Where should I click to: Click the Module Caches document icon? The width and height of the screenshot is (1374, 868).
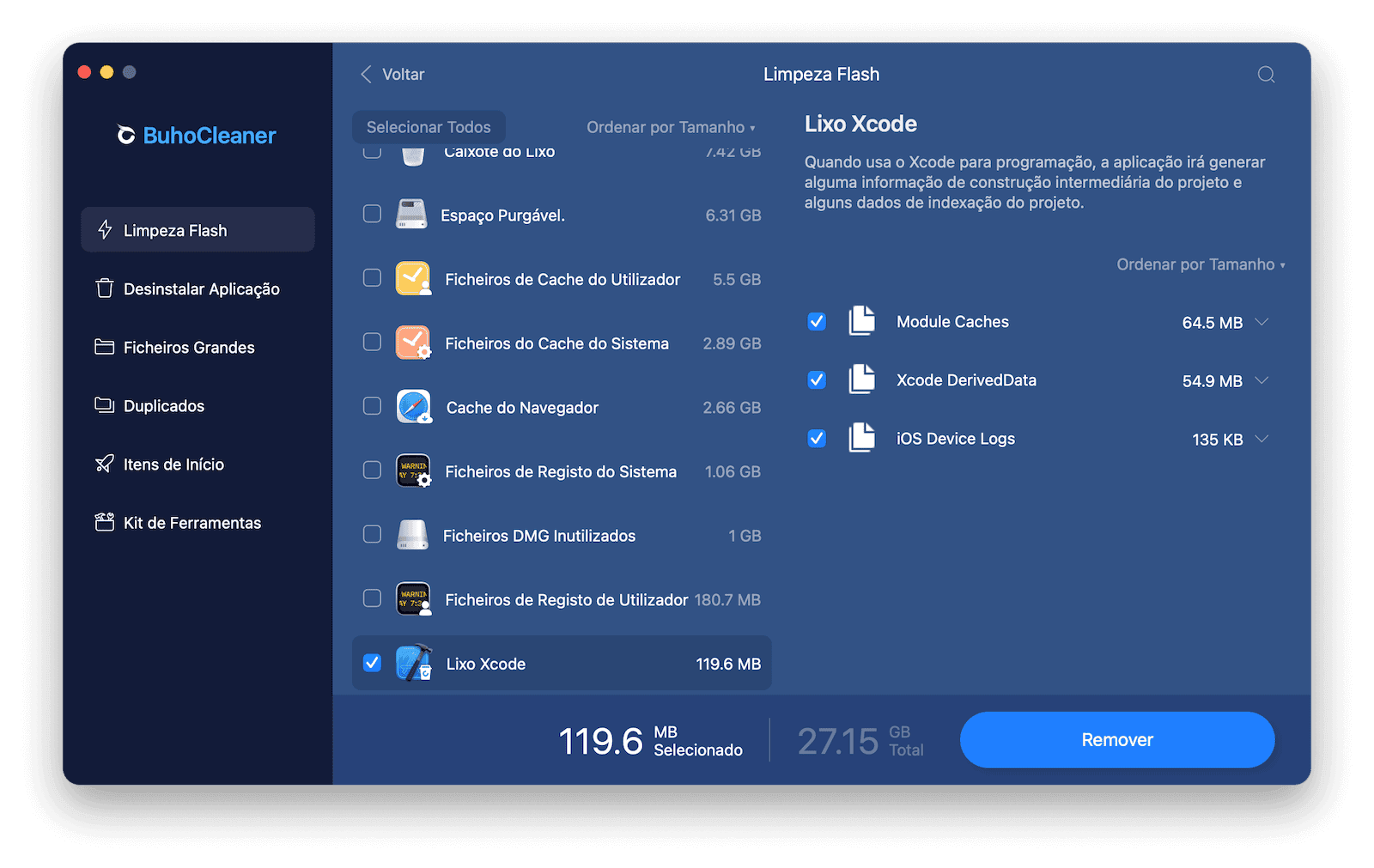861,321
